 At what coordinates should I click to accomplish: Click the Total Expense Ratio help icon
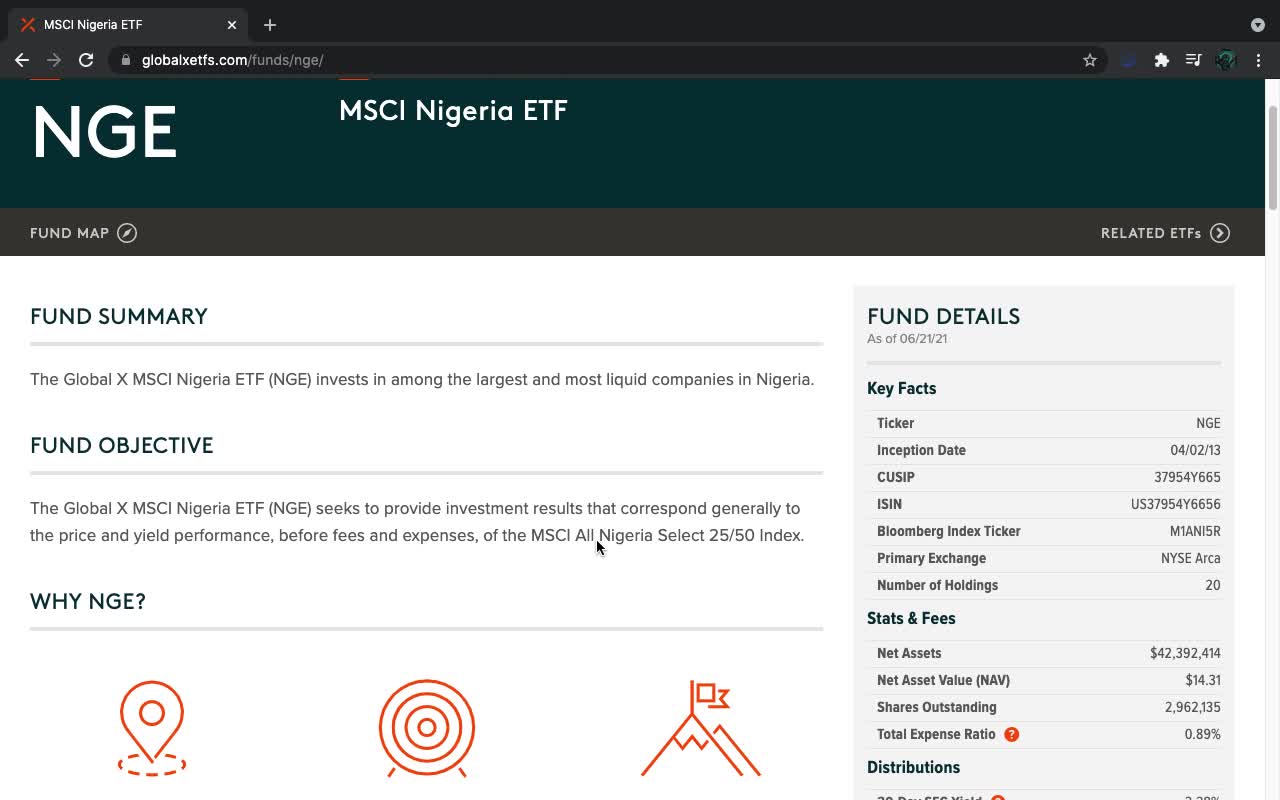[1012, 734]
